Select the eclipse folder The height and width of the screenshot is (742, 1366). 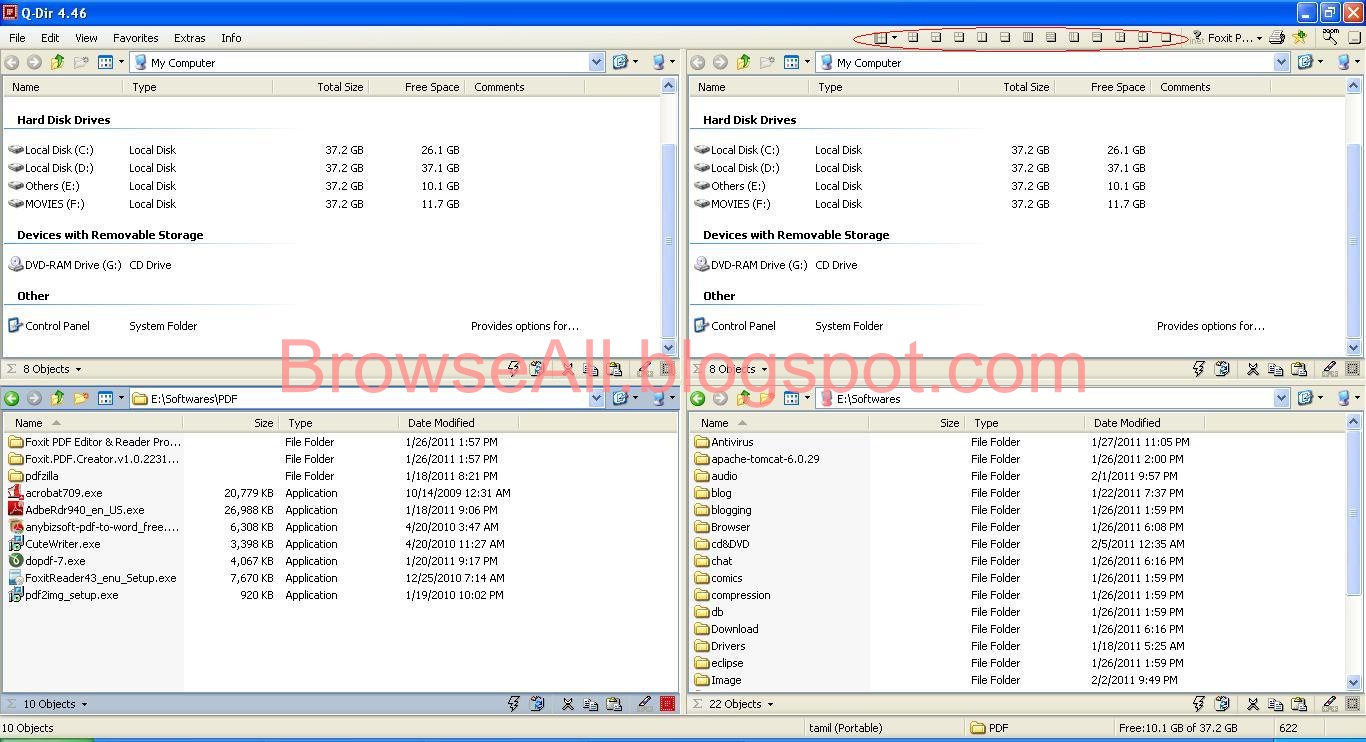click(x=719, y=663)
